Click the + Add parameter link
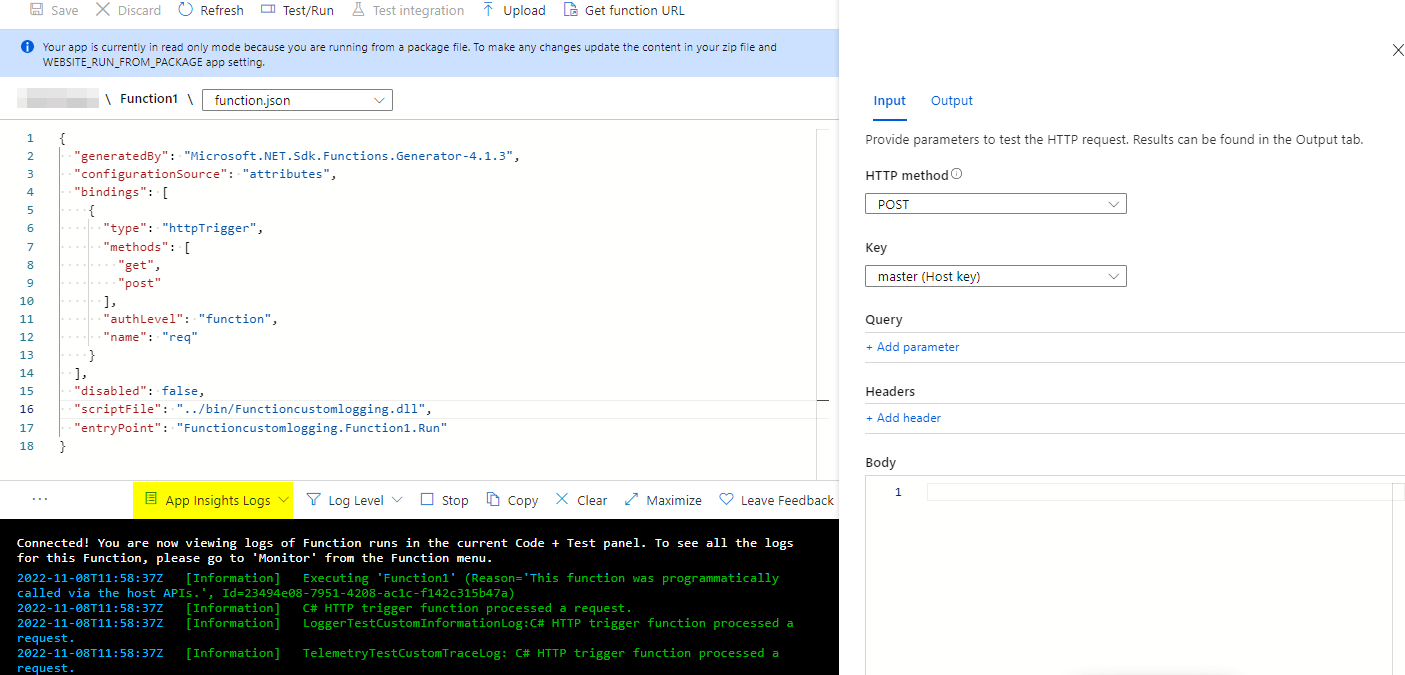Image resolution: width=1405 pixels, height=675 pixels. 912,347
